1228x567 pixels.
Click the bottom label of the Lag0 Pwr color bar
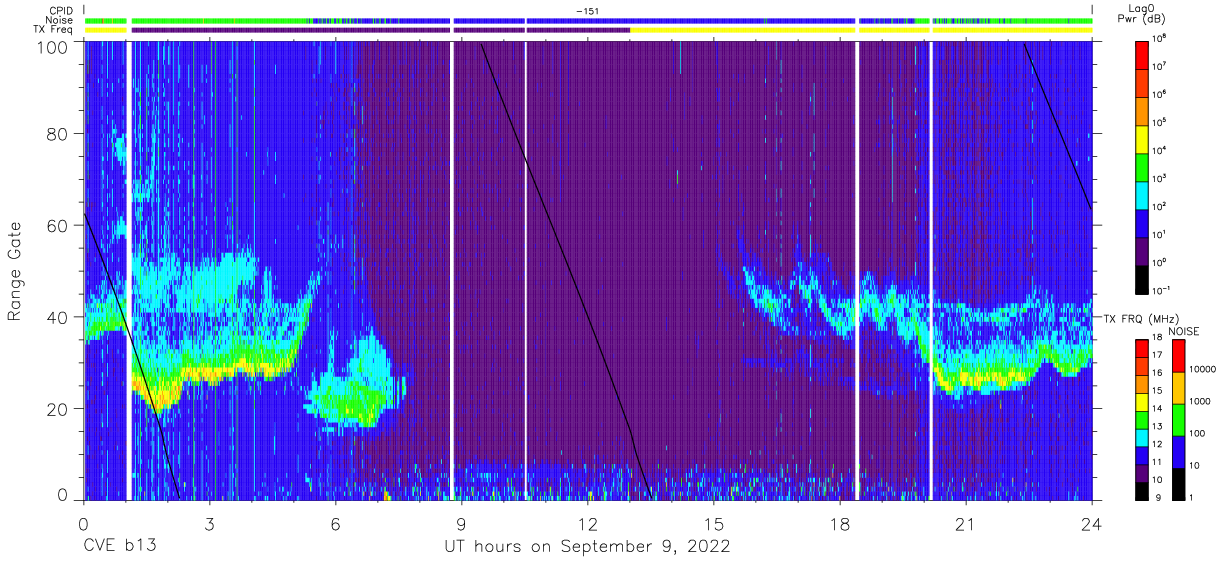click(1163, 290)
